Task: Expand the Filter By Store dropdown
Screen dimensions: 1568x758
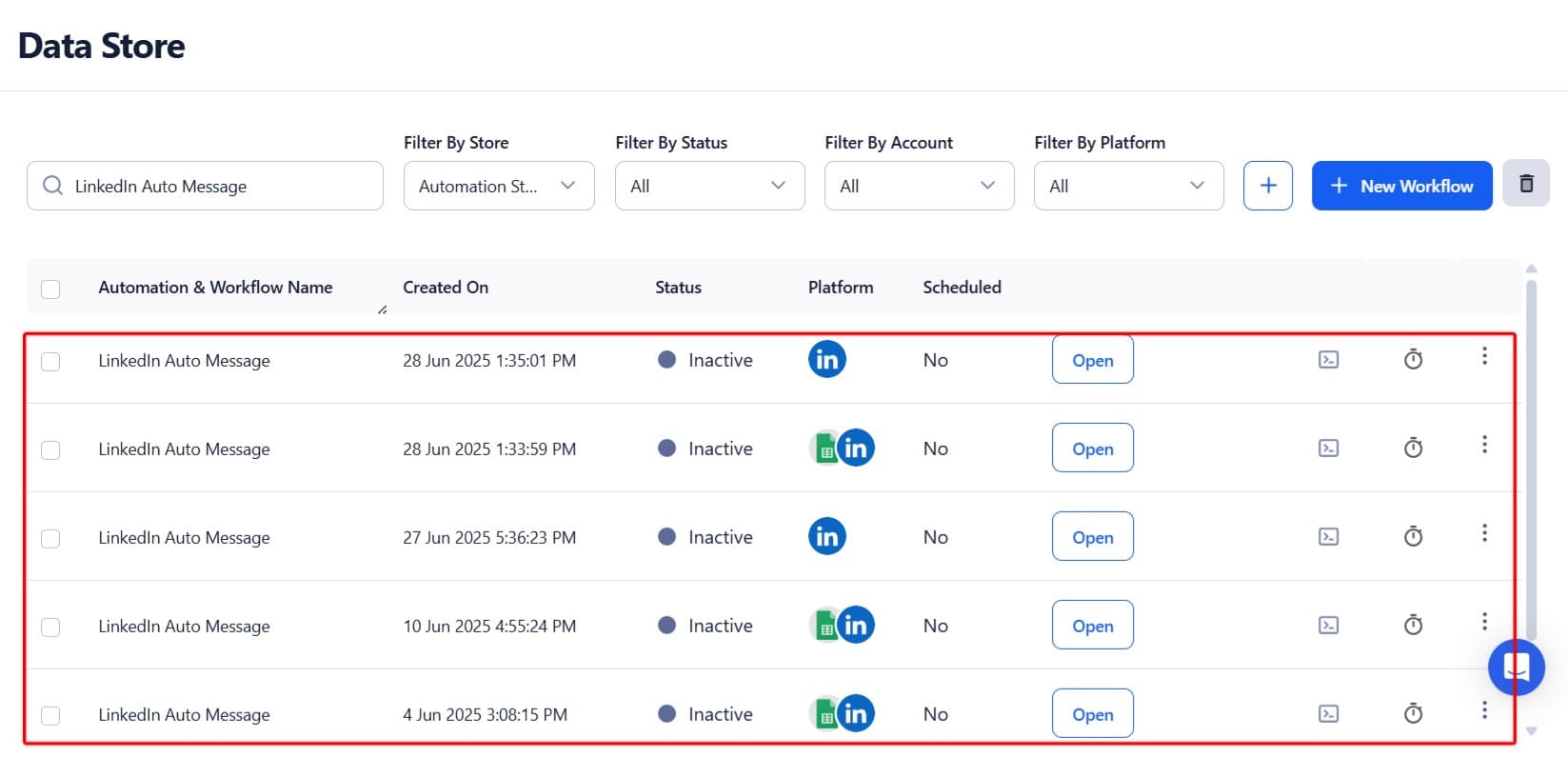Action: (x=499, y=186)
